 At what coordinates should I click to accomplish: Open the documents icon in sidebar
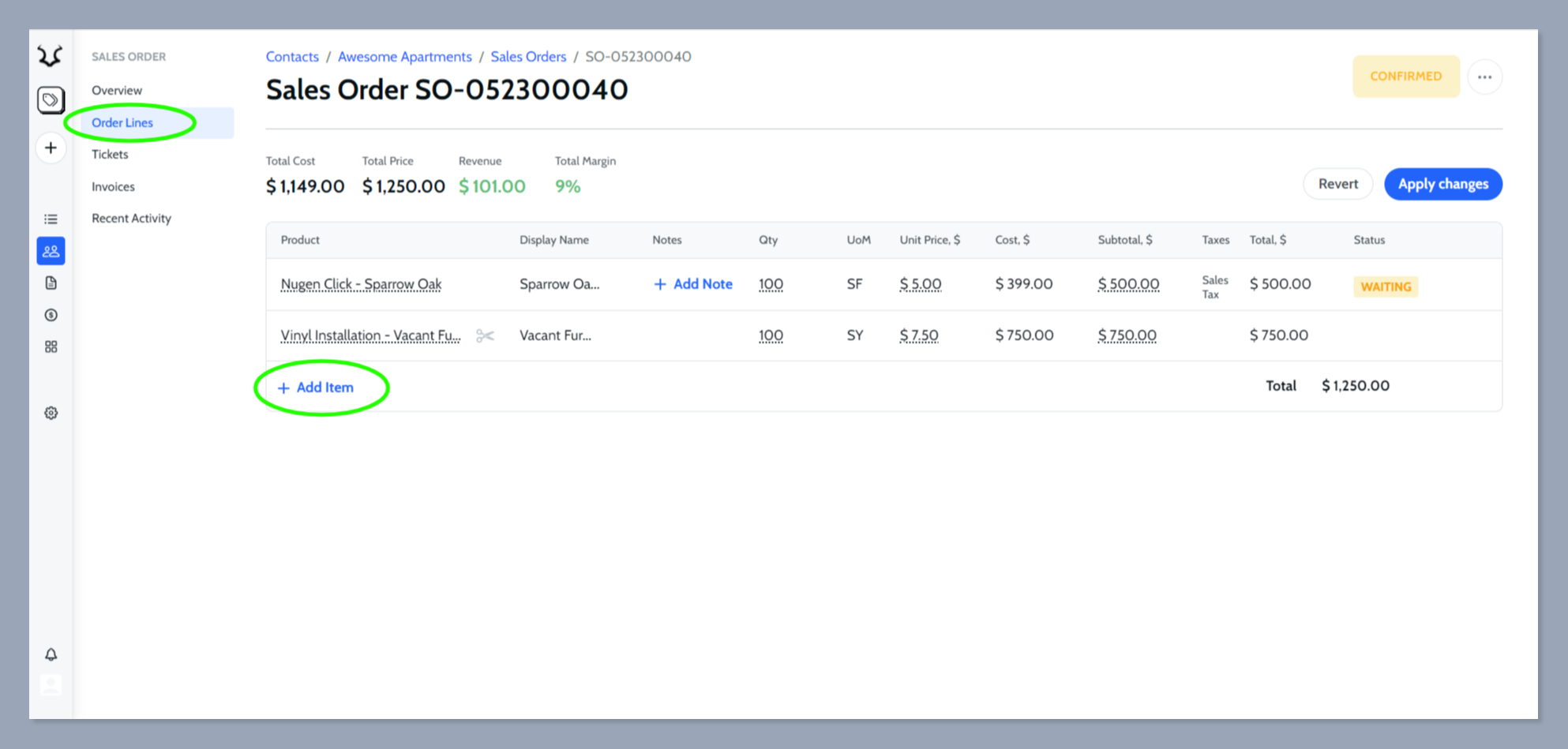click(51, 283)
